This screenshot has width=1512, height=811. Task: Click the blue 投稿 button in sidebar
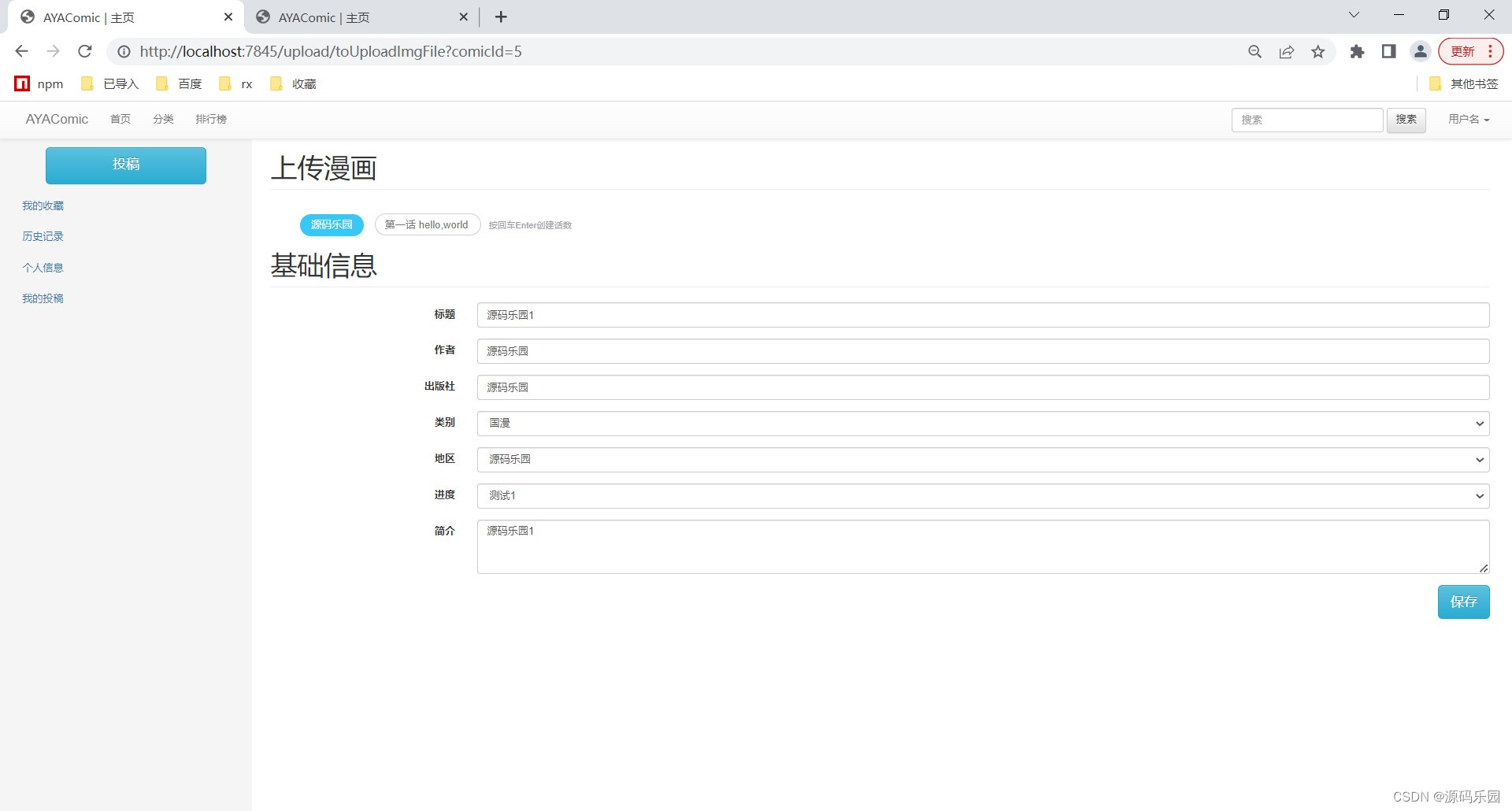click(x=125, y=165)
